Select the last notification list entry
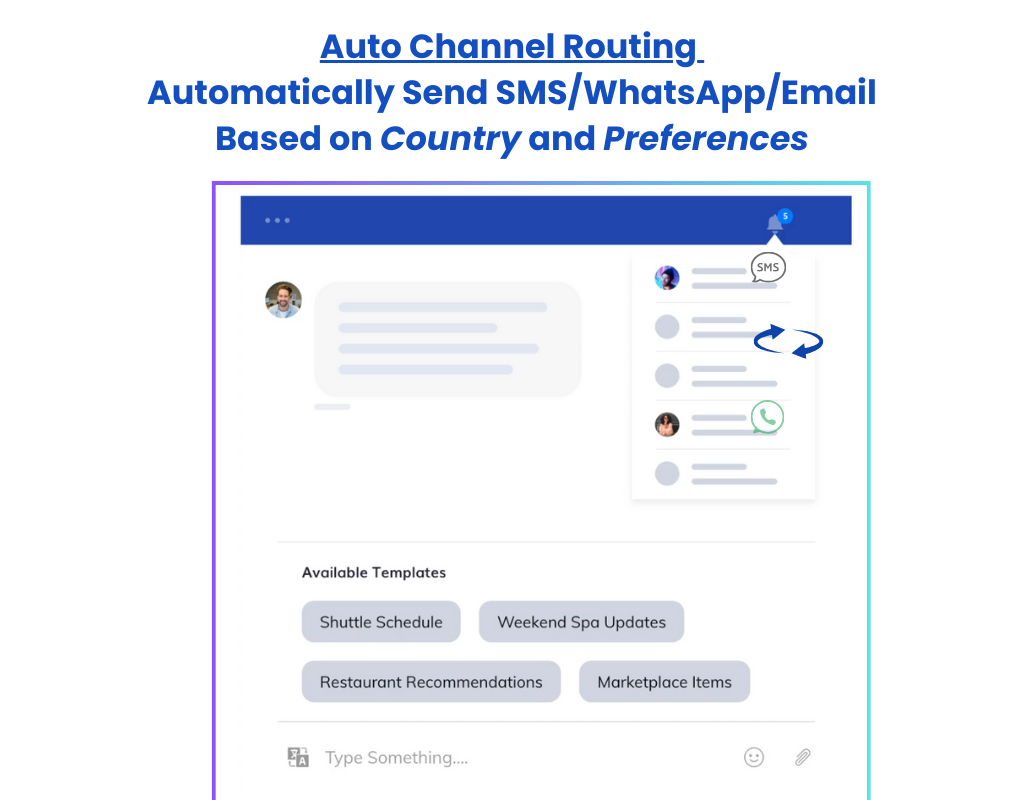 [722, 473]
